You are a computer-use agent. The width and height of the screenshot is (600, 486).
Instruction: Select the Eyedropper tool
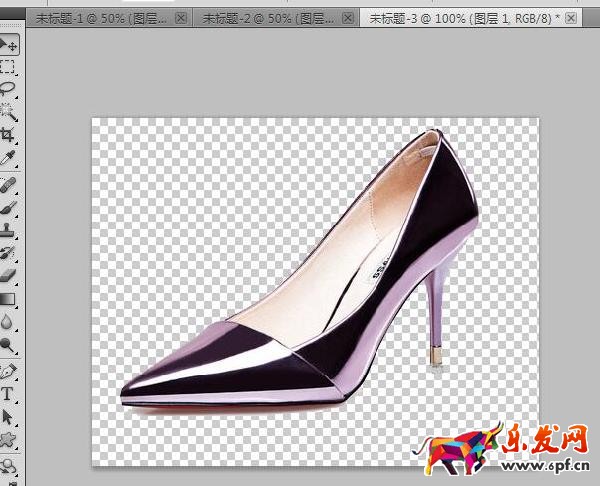pos(9,157)
